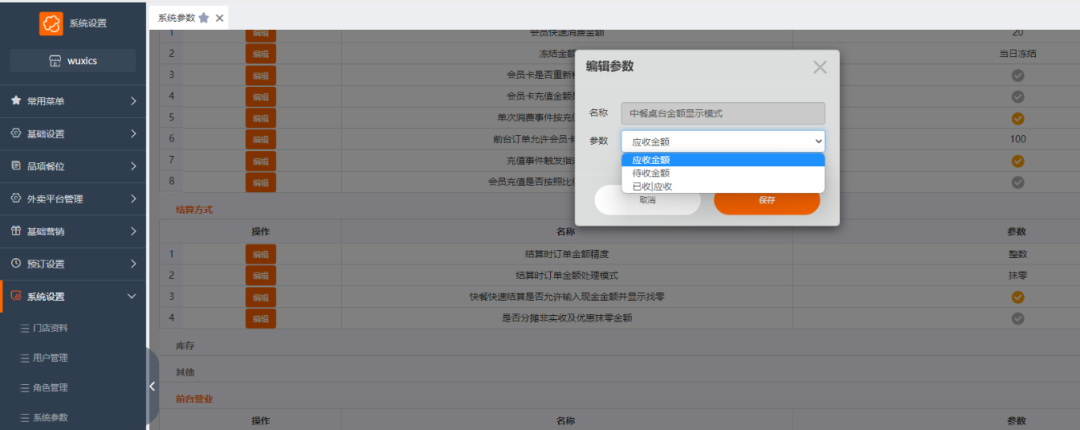Click the 名称 field 中餐桌台金额显示模式
1080x430 pixels.
[723, 112]
